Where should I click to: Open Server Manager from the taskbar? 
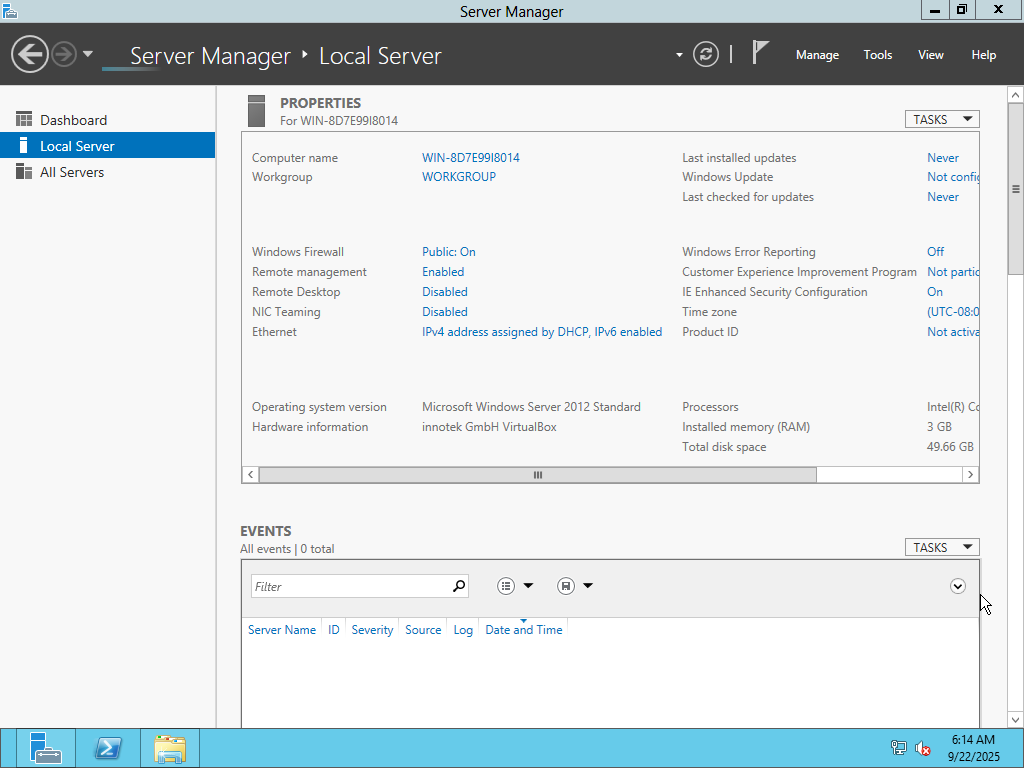click(45, 748)
